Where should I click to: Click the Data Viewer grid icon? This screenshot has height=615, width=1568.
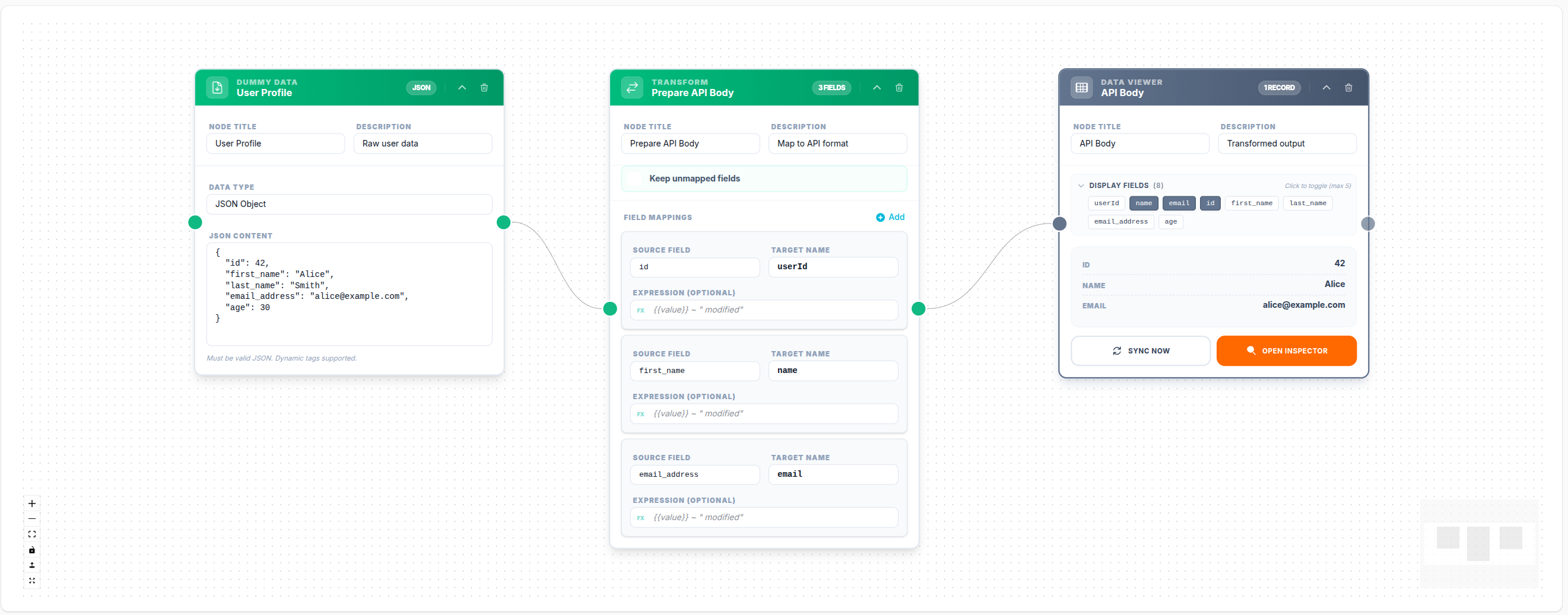coord(1081,88)
